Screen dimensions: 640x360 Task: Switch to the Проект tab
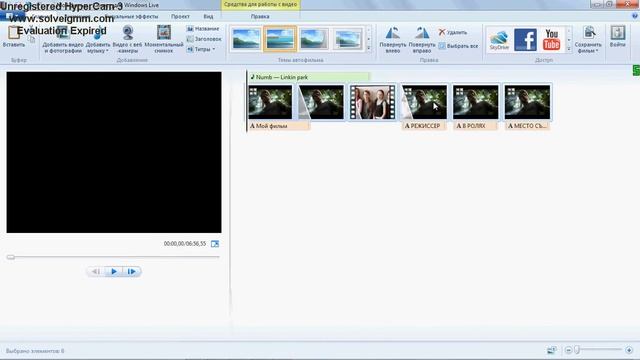[180, 16]
